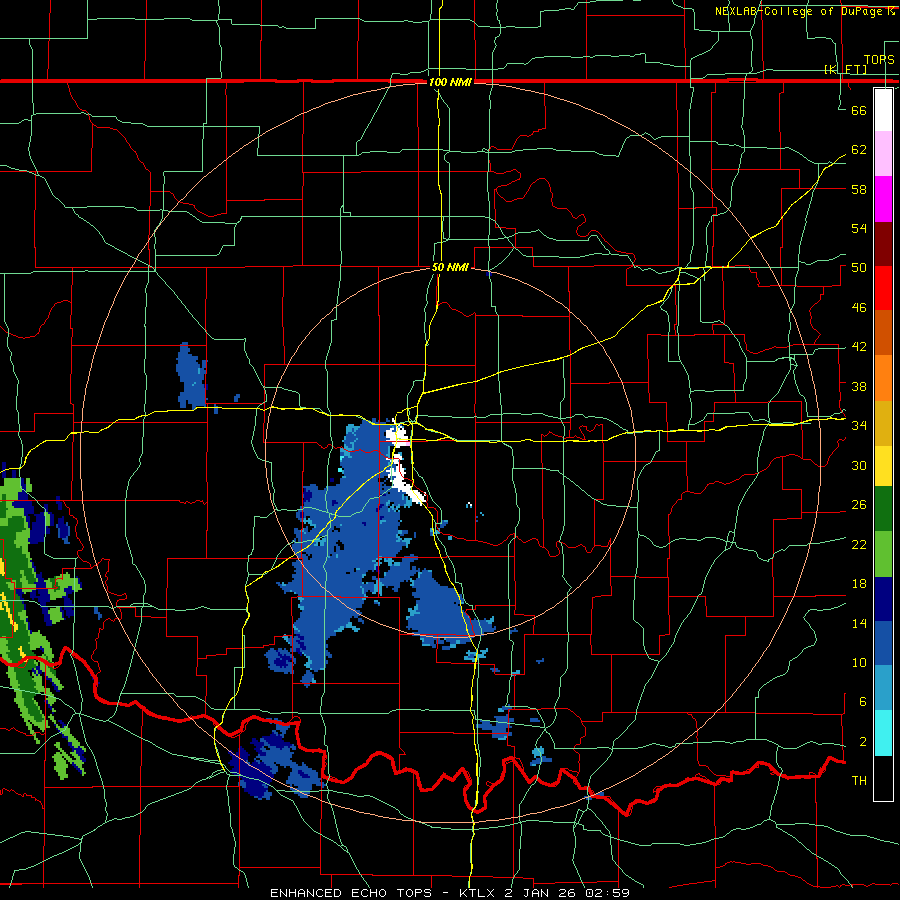Click the "[K FT]" units label
900x900 pixels.
click(x=845, y=69)
